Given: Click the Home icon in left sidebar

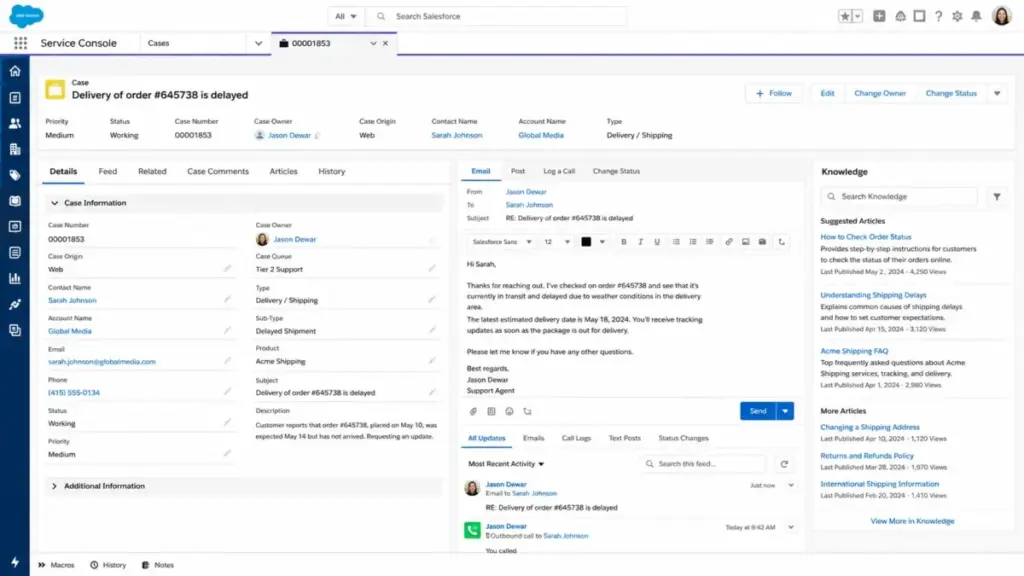Looking at the screenshot, I should (15, 71).
